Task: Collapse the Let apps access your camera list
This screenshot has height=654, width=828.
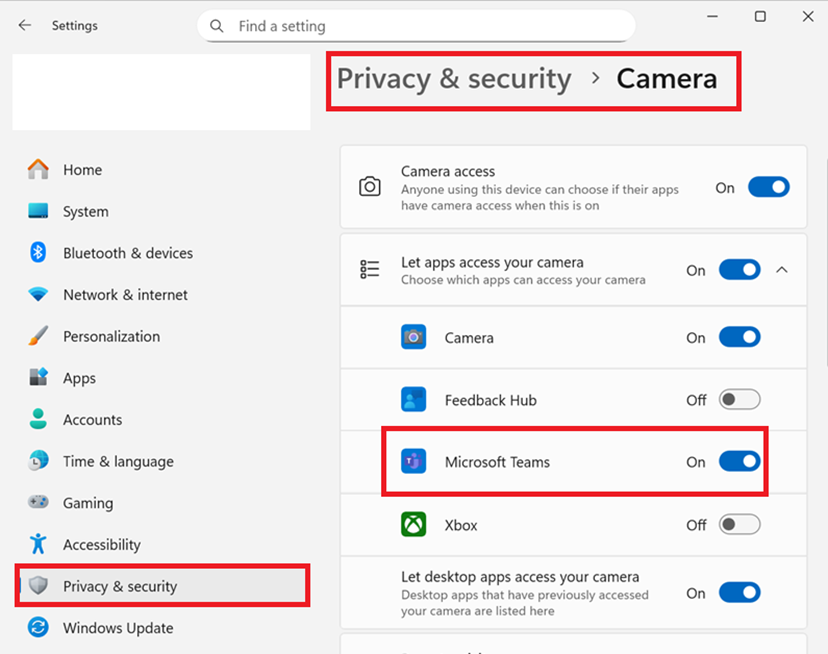Action: pyautogui.click(x=782, y=270)
